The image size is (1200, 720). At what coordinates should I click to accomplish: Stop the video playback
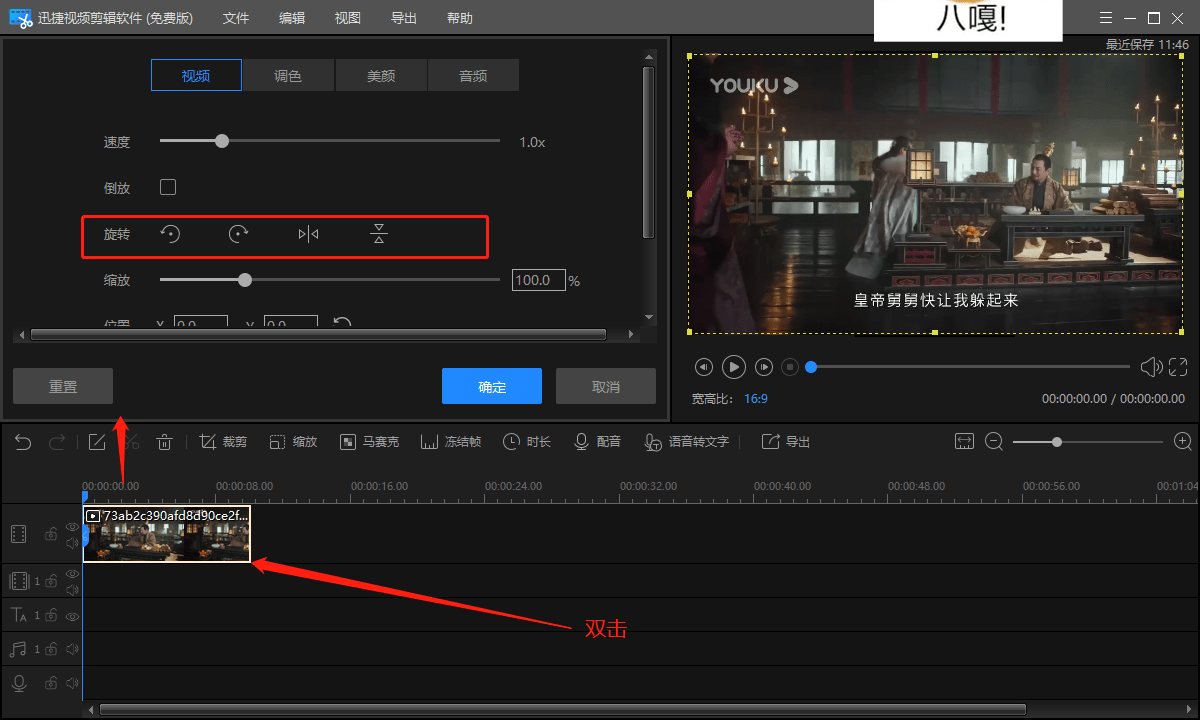click(790, 367)
